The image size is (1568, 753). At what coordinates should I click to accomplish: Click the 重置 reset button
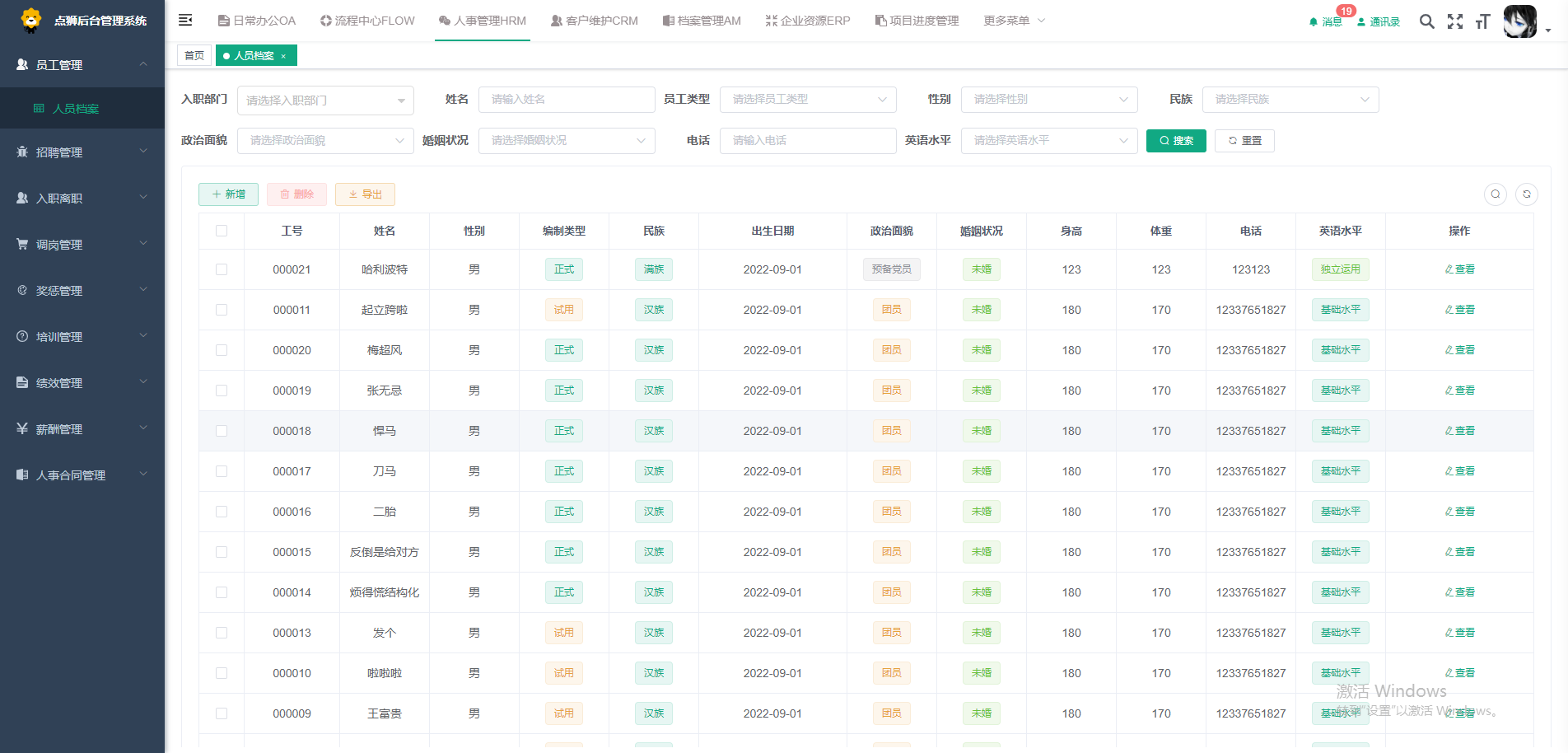1244,141
